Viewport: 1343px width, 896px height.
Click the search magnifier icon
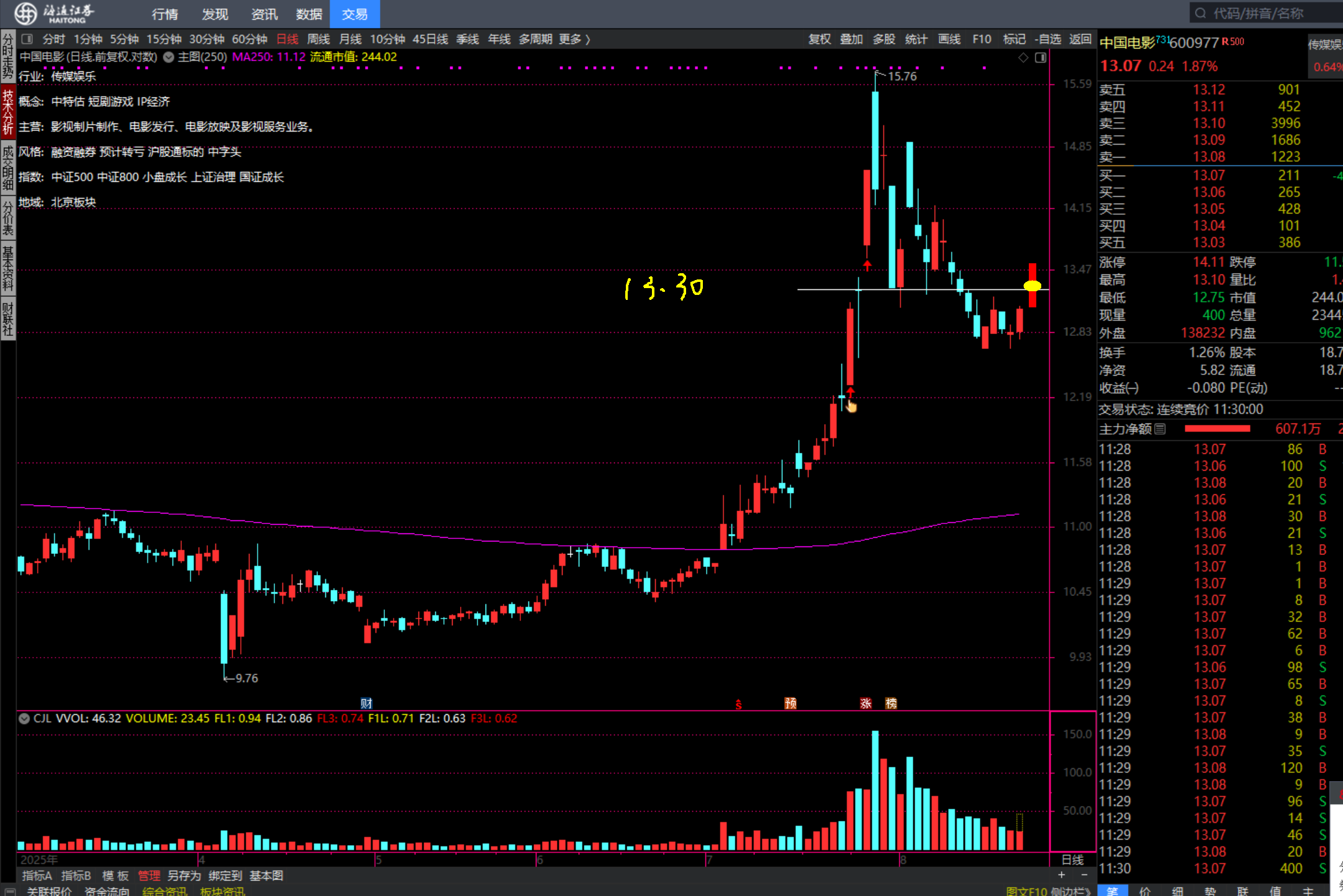coord(1200,13)
